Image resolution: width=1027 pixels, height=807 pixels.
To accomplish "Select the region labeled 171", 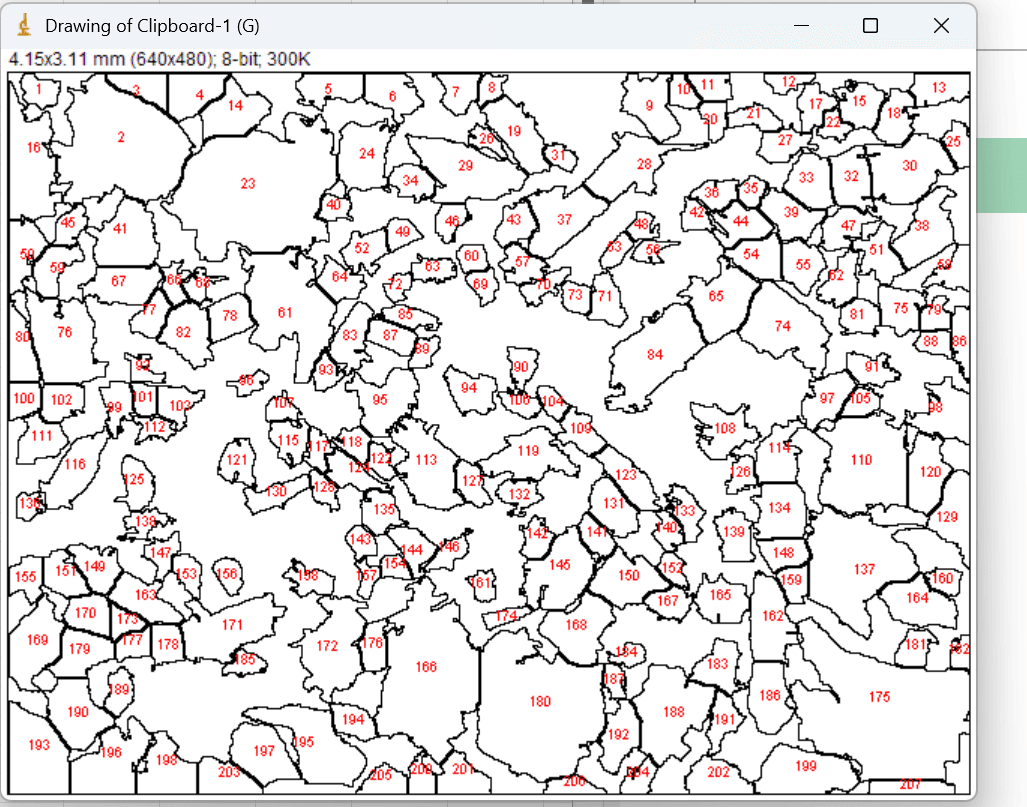I will [232, 625].
